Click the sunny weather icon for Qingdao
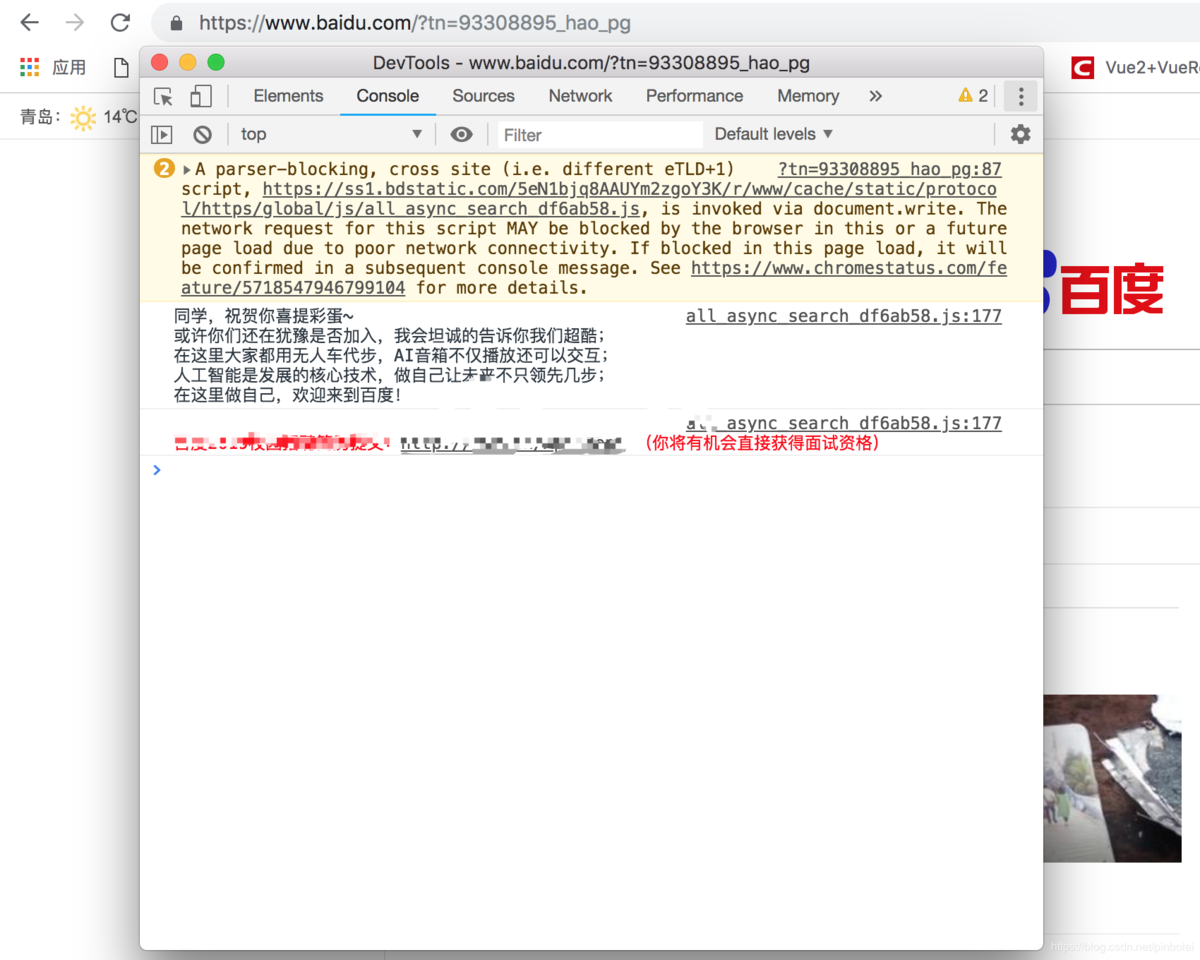1200x960 pixels. [x=83, y=118]
